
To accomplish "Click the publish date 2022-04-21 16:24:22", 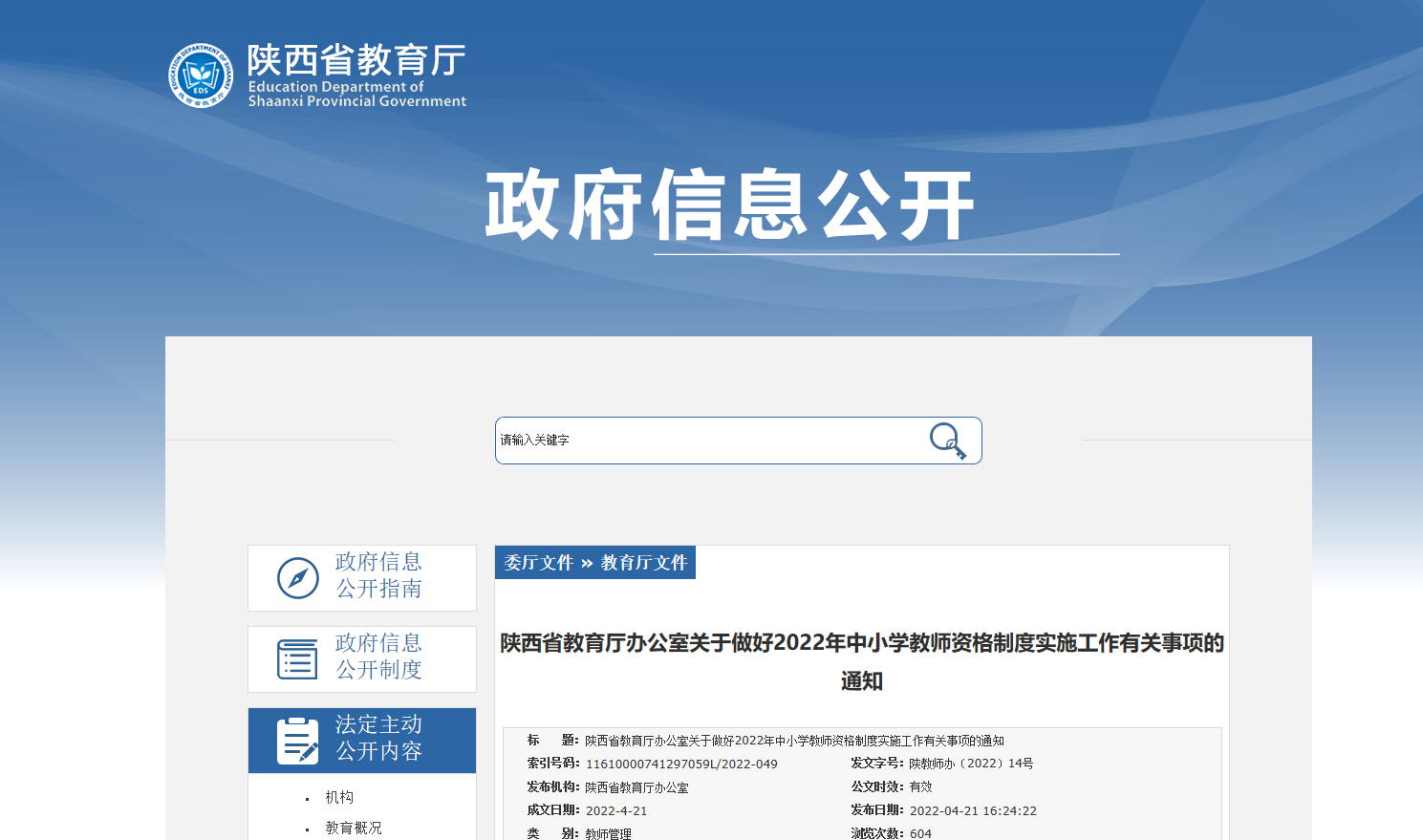I will [973, 810].
